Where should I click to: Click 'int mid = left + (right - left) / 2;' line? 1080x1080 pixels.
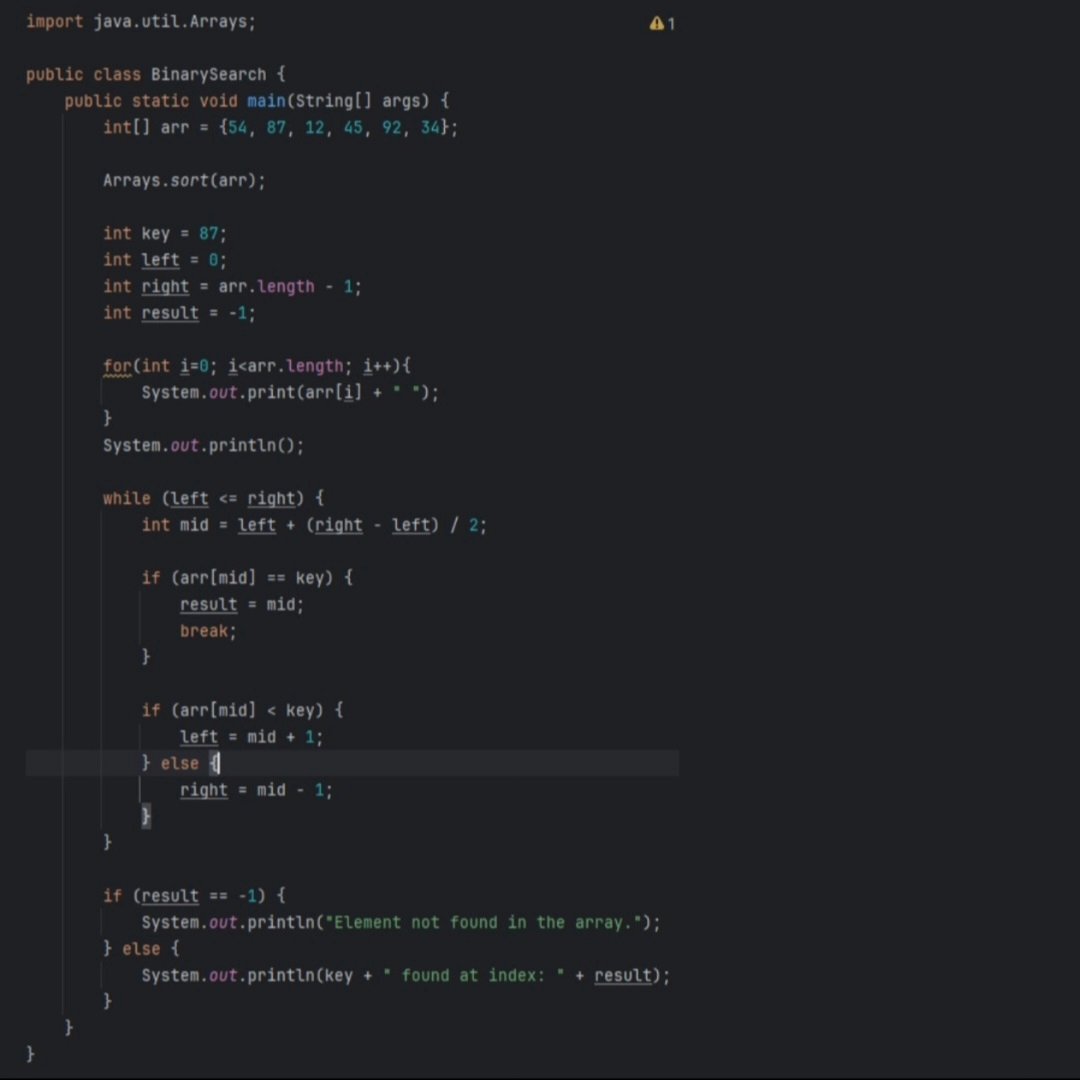click(314, 525)
